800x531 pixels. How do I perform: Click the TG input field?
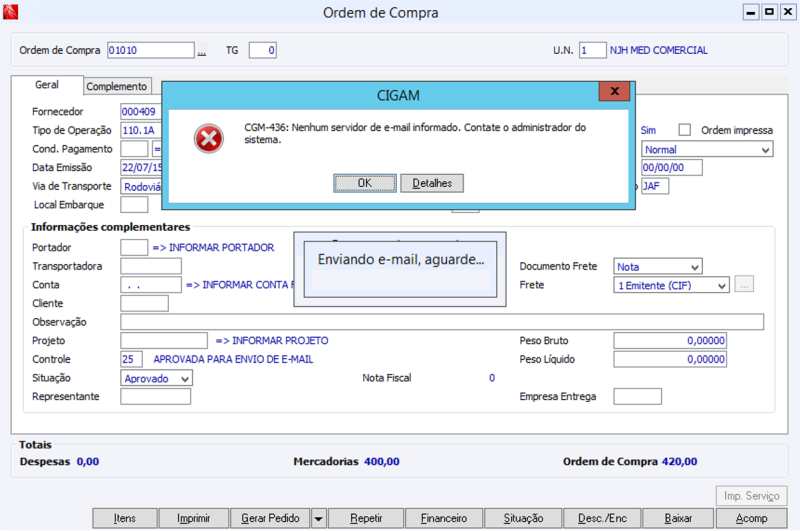pyautogui.click(x=262, y=50)
